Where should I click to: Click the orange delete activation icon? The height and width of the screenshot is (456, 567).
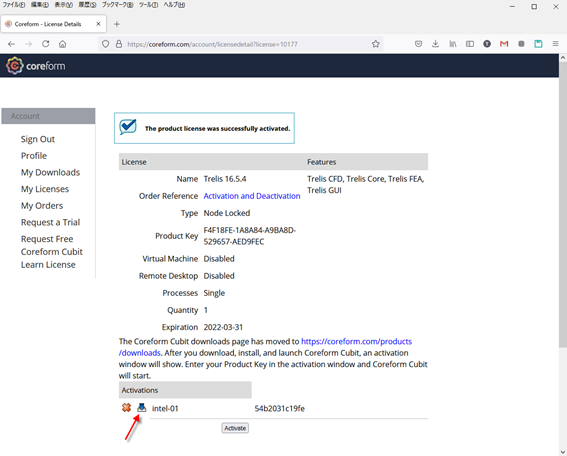126,408
